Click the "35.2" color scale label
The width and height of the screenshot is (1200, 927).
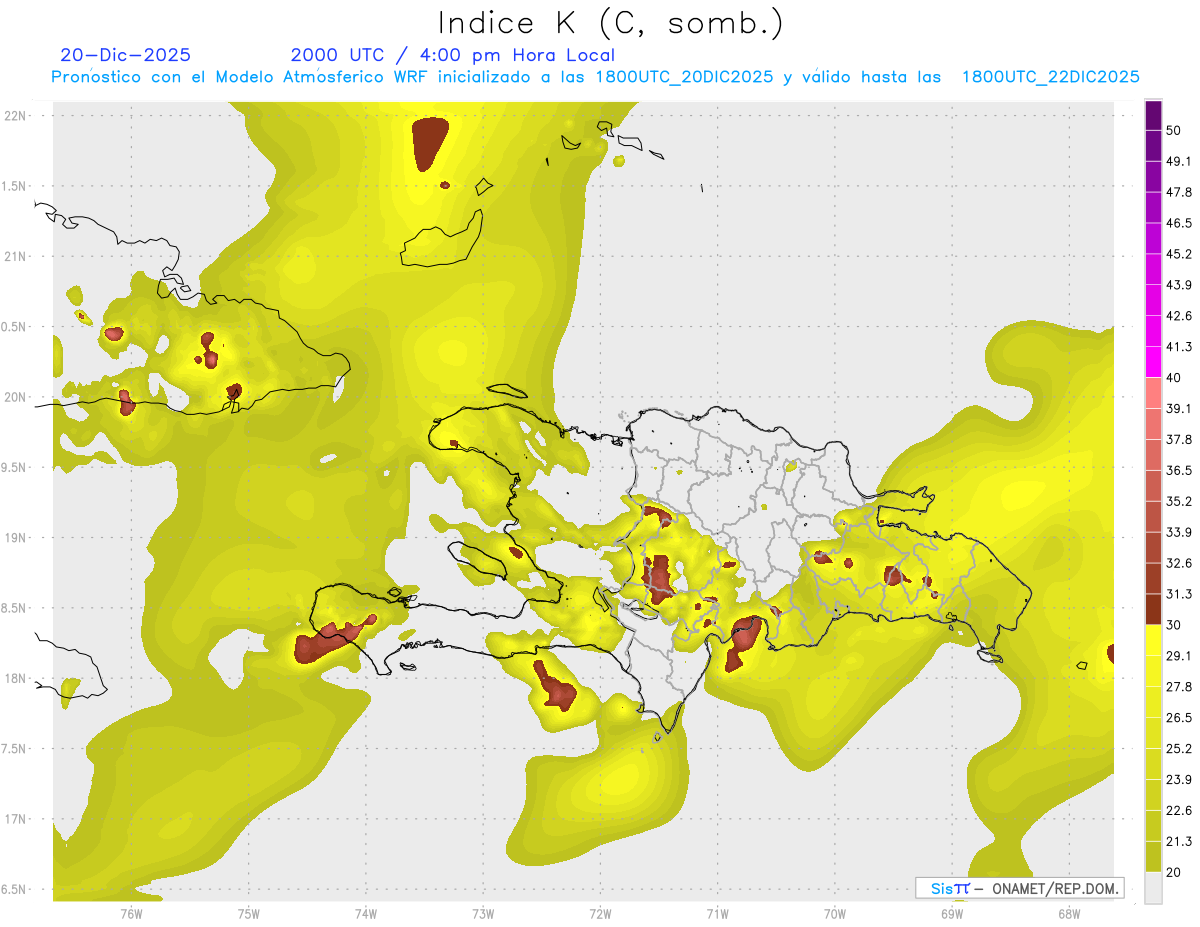coord(1179,501)
